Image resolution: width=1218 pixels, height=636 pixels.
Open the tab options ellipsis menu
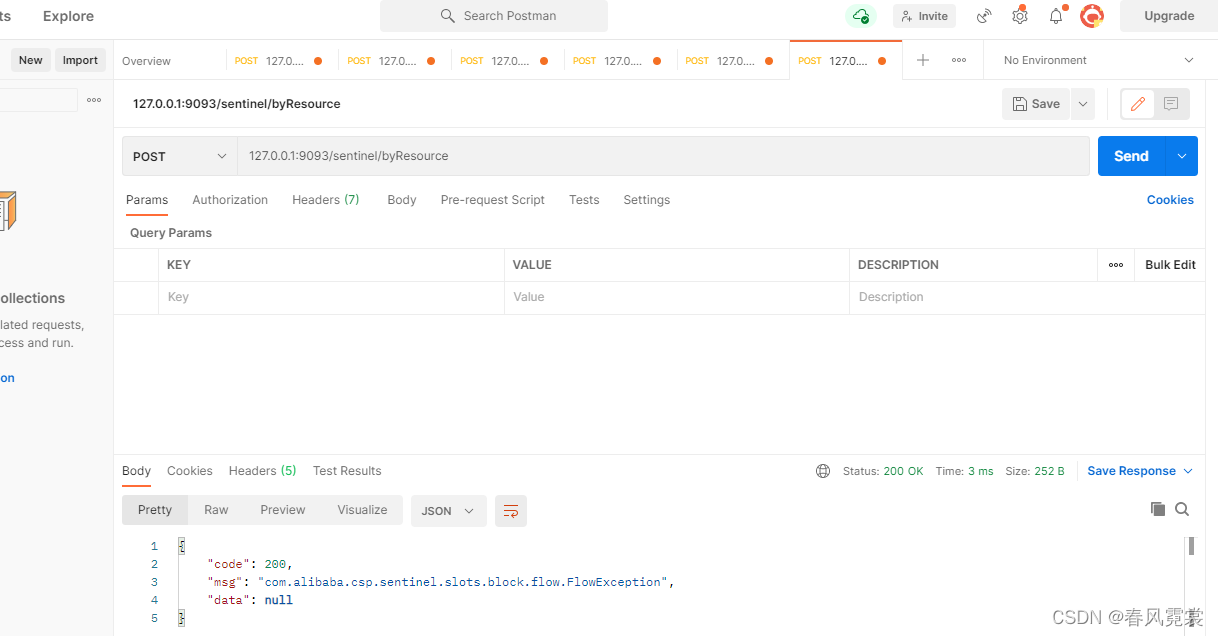[959, 60]
